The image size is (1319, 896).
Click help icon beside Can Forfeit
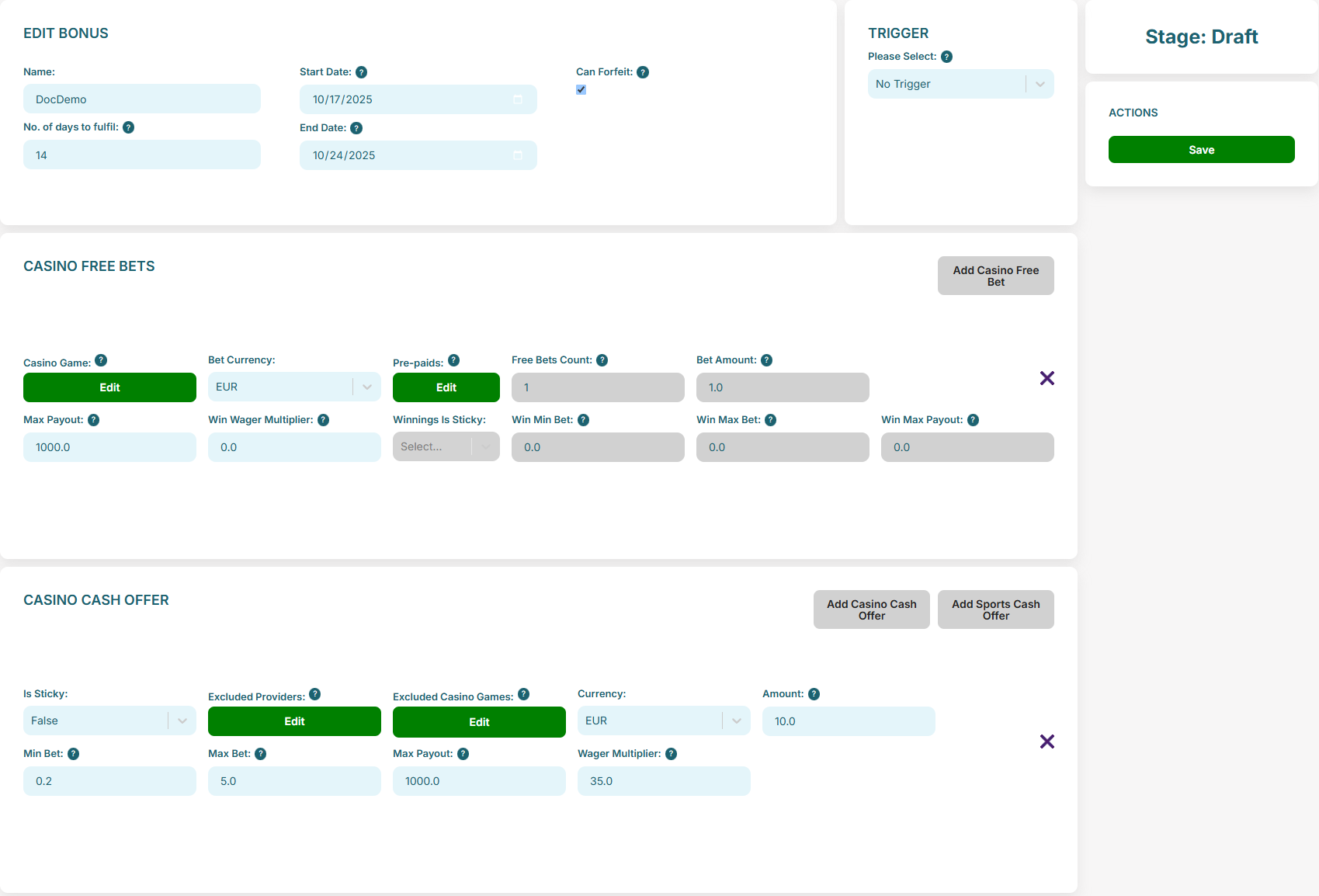pos(643,72)
